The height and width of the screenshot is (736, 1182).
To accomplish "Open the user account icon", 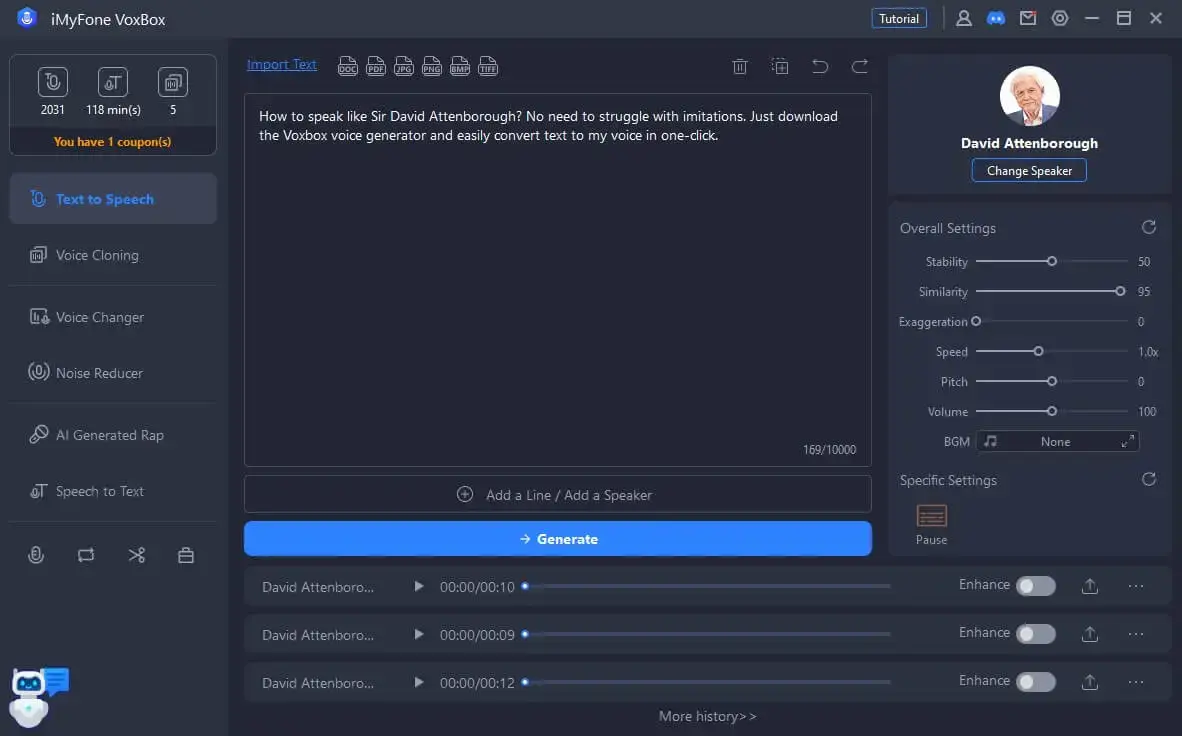I will [963, 18].
